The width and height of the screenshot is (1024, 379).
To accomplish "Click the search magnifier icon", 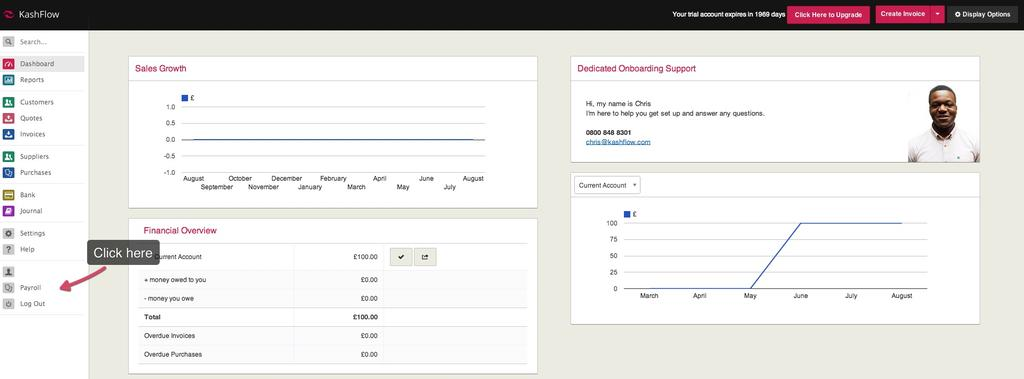I will [x=8, y=42].
